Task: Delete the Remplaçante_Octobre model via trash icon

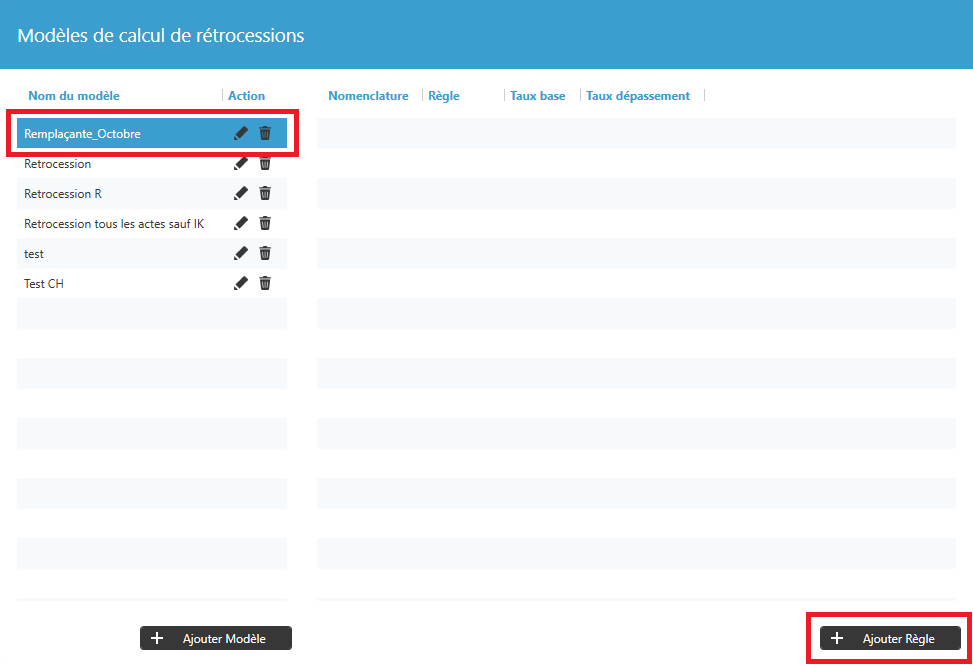Action: point(265,133)
